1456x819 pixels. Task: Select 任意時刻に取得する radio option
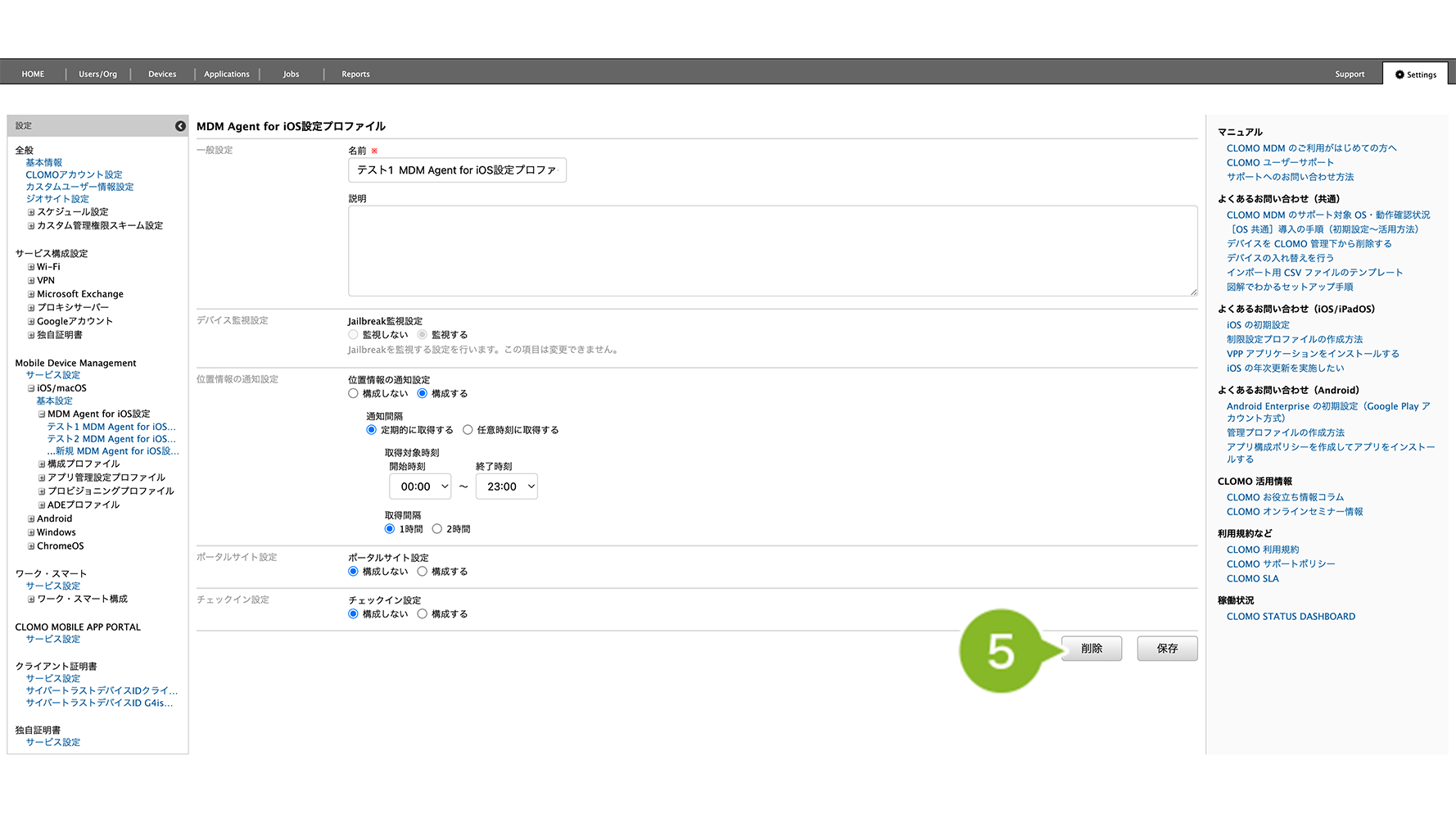tap(468, 430)
